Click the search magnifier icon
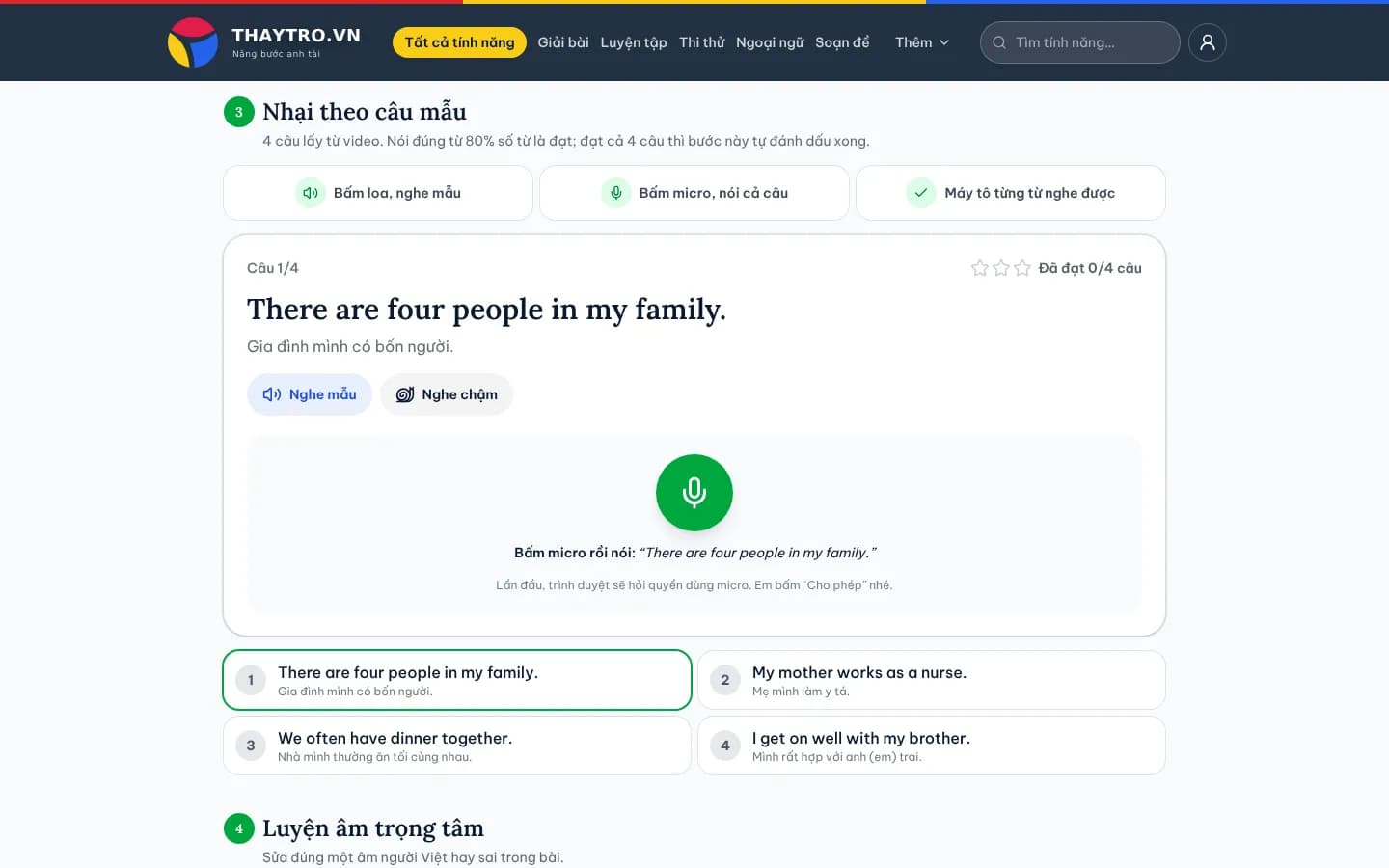The width and height of the screenshot is (1389, 868). (x=999, y=42)
